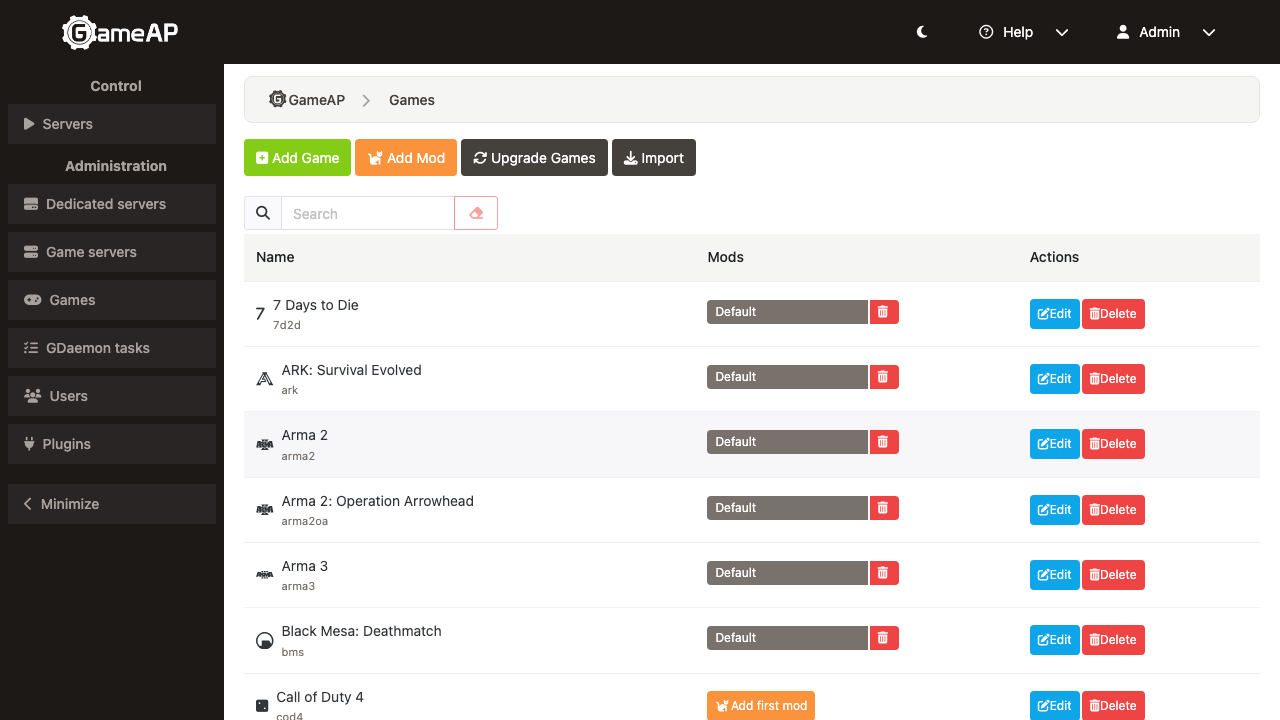Delete the 7 Days to Die game

click(x=1113, y=314)
